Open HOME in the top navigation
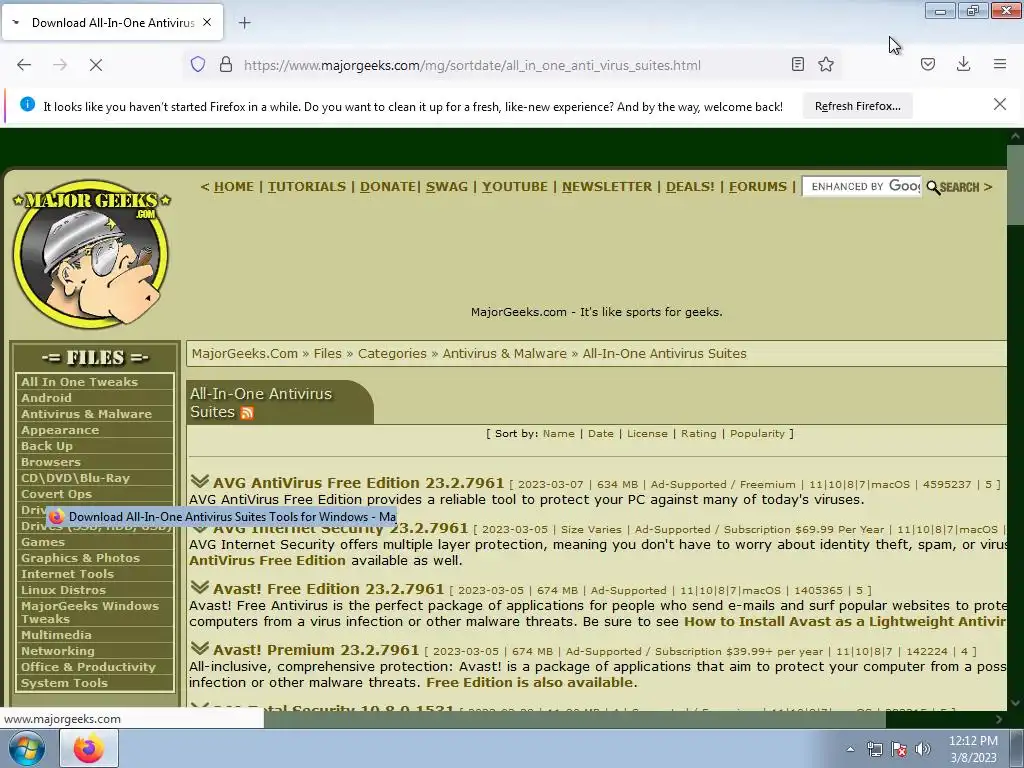The height and width of the screenshot is (768, 1024). [x=234, y=187]
